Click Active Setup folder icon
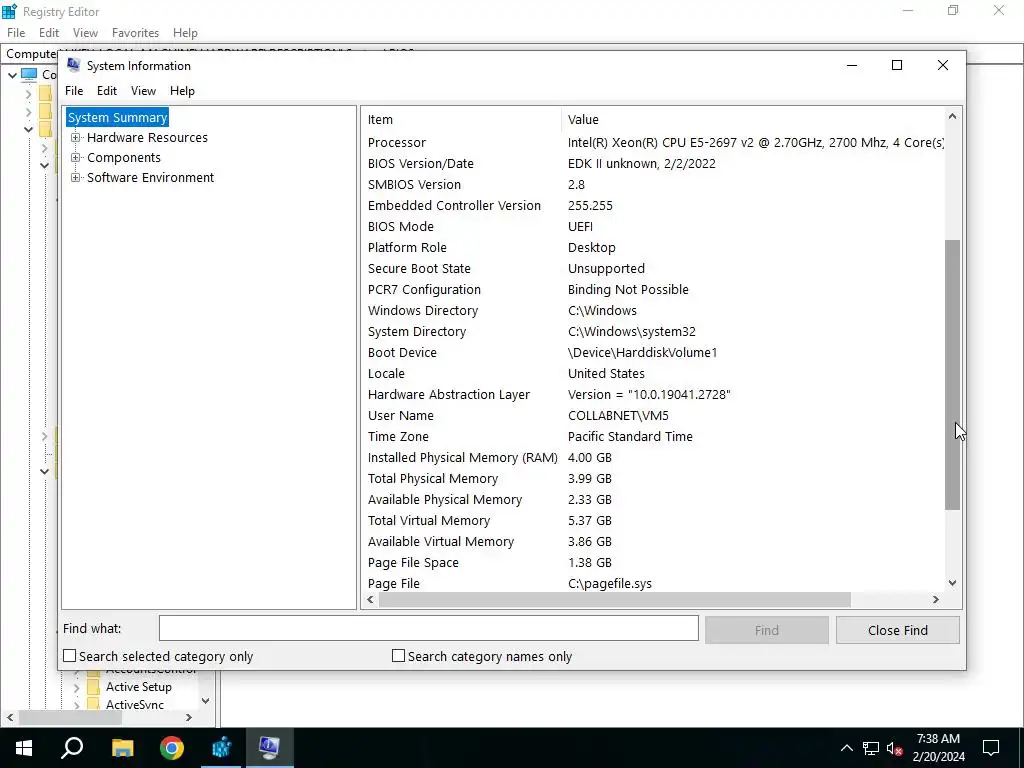The height and width of the screenshot is (768, 1024). coord(93,686)
